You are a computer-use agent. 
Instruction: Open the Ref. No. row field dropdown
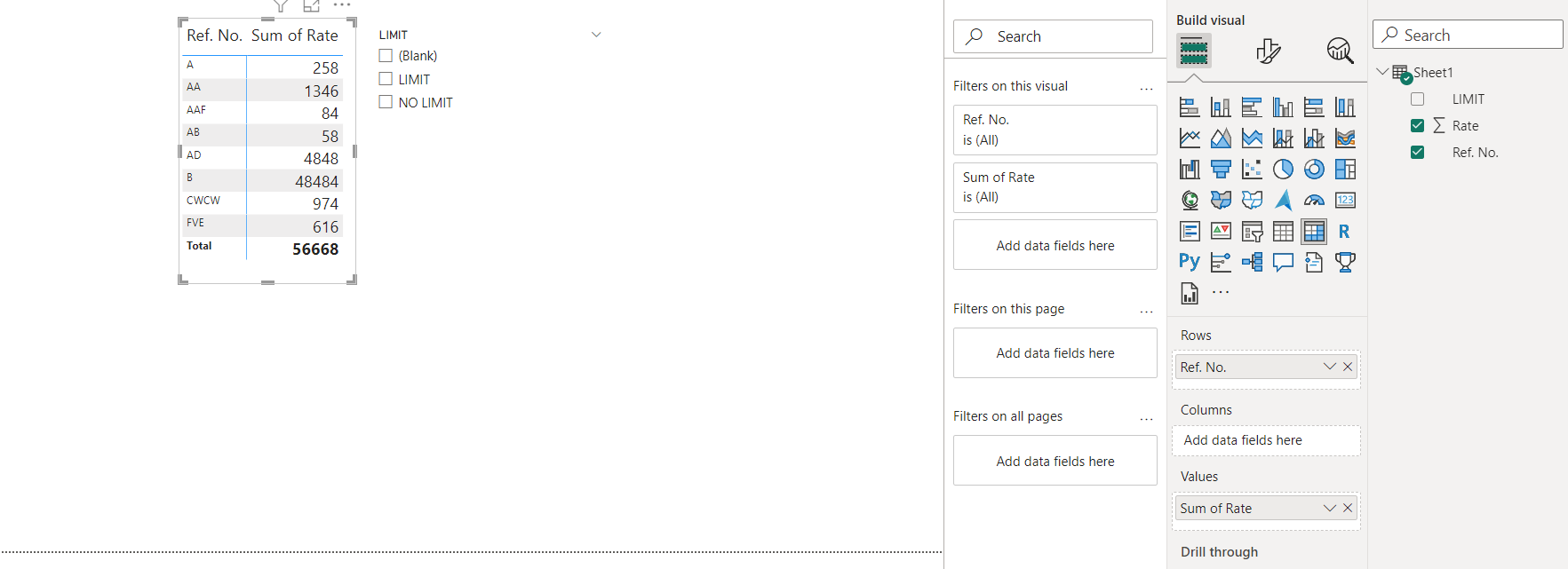click(x=1329, y=367)
